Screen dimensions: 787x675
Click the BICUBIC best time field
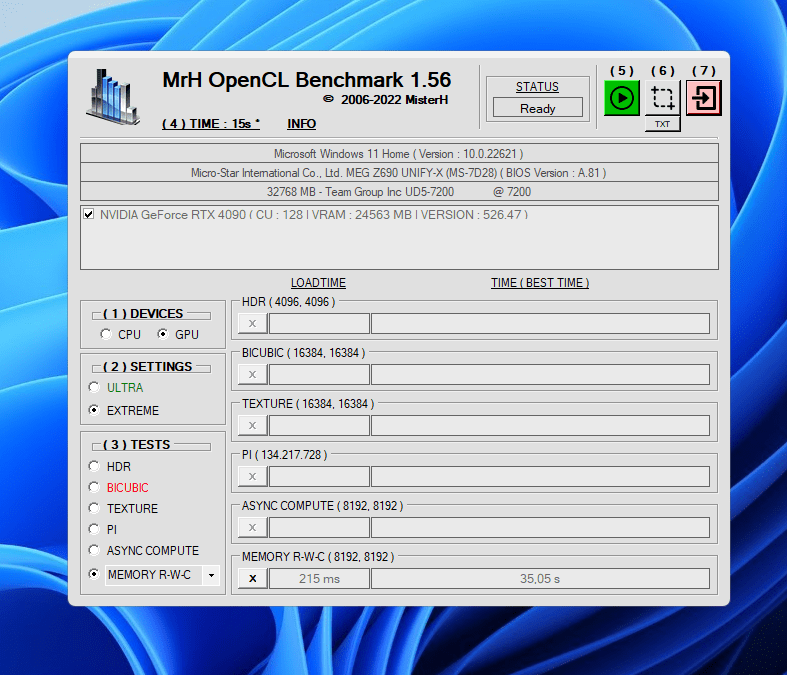coord(540,374)
